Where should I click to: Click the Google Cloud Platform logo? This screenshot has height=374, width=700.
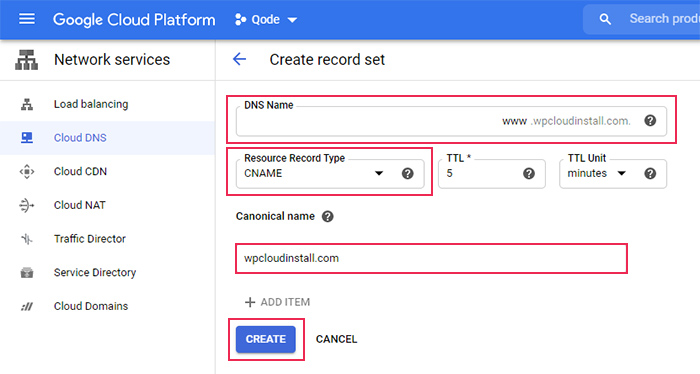[134, 20]
